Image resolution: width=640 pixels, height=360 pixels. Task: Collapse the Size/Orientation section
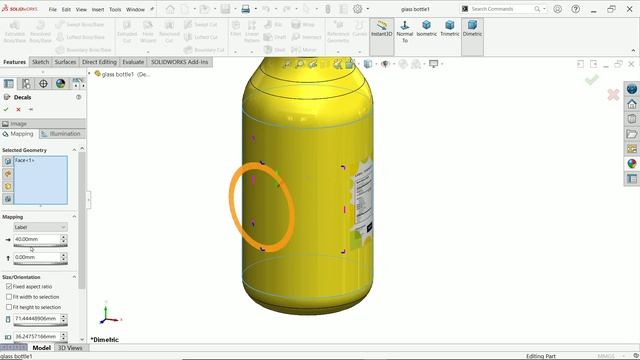point(74,277)
